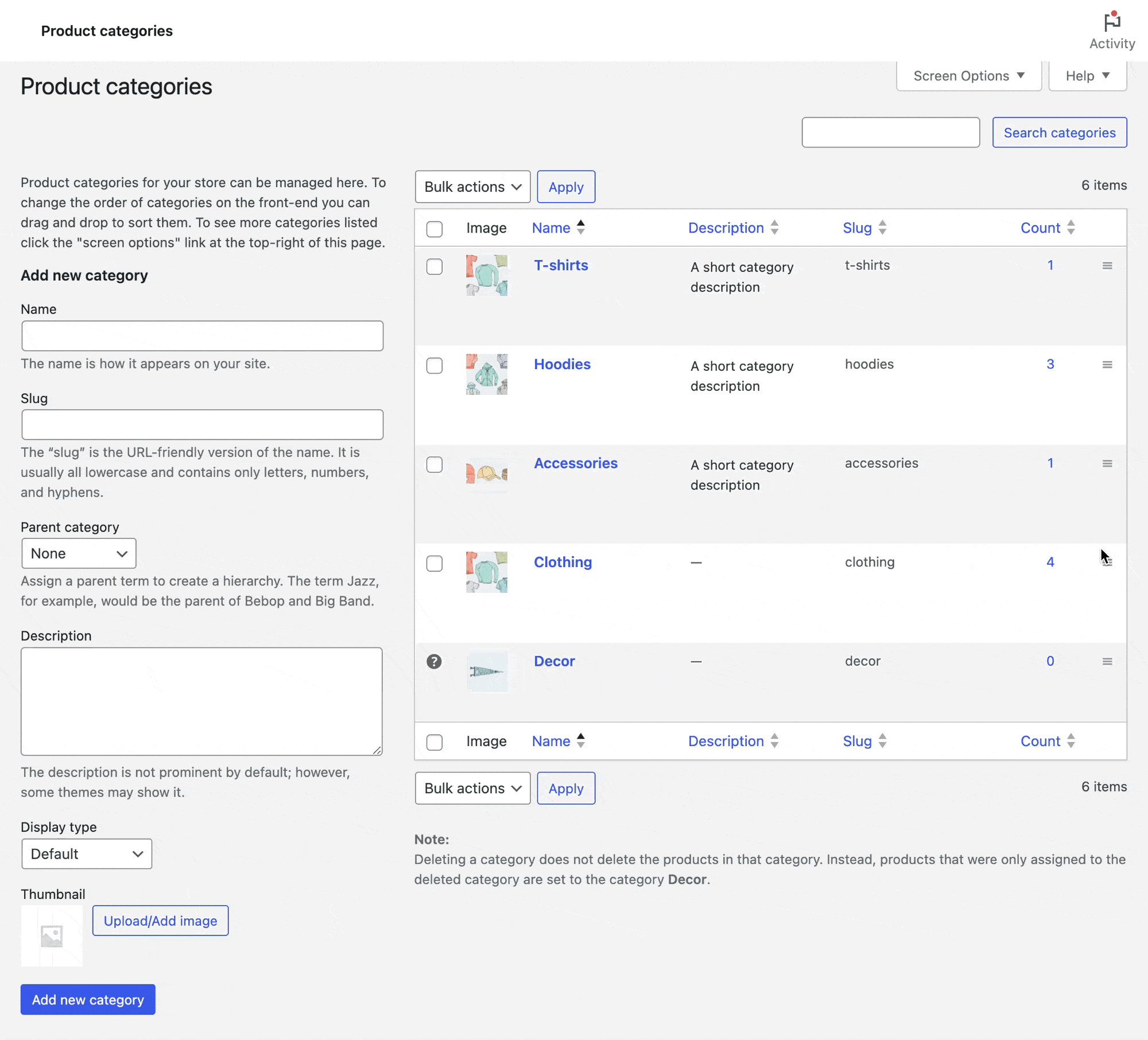The height and width of the screenshot is (1040, 1148).
Task: Open the Help menu
Action: click(x=1087, y=75)
